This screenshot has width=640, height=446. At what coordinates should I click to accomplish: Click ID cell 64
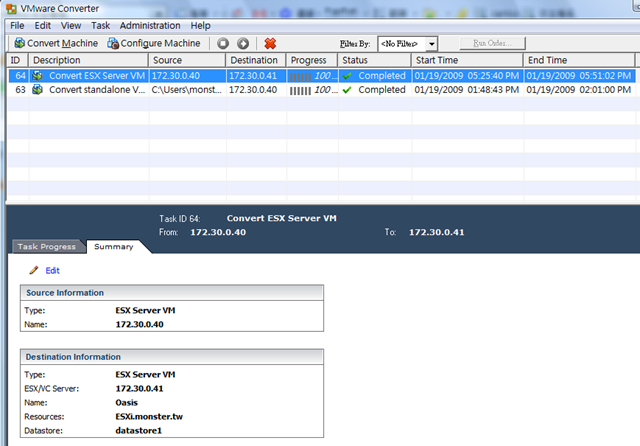pos(20,76)
